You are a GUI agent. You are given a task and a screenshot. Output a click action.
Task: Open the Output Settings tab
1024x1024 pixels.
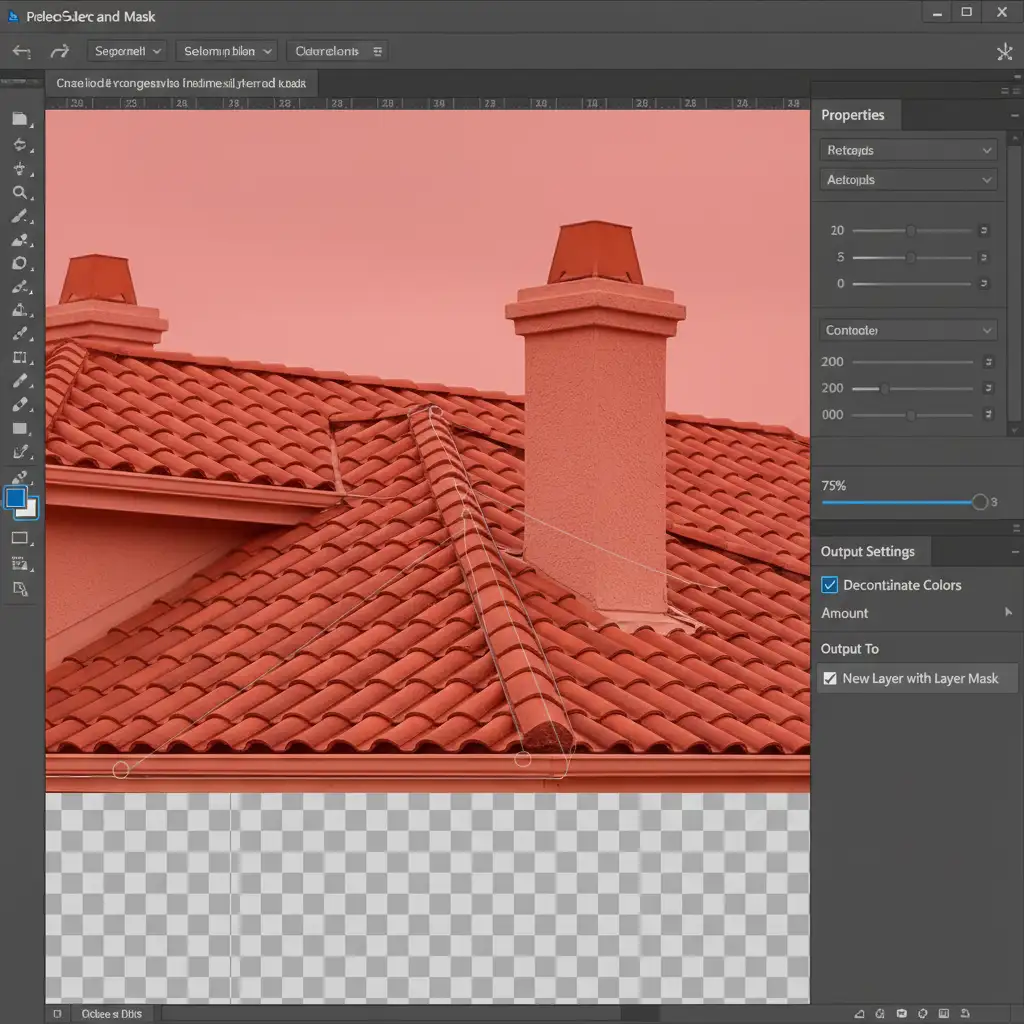867,551
